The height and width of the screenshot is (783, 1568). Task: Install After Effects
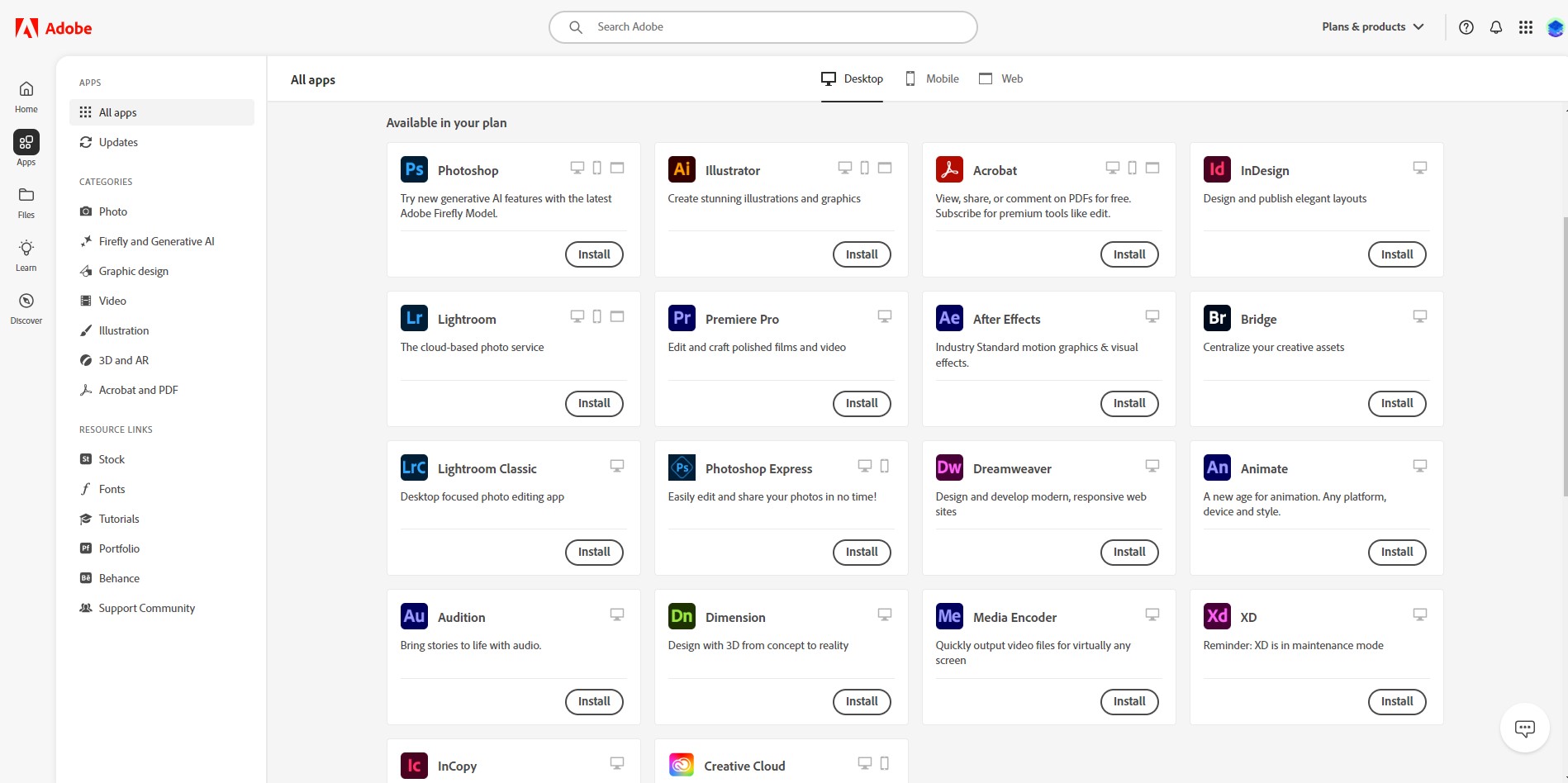(x=1129, y=403)
